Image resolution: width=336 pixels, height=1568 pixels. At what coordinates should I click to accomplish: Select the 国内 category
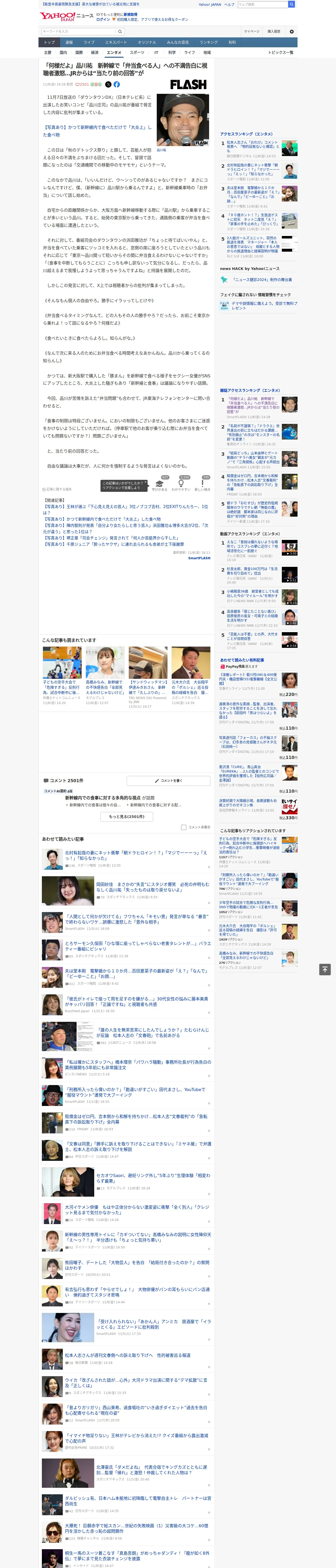pos(63,52)
